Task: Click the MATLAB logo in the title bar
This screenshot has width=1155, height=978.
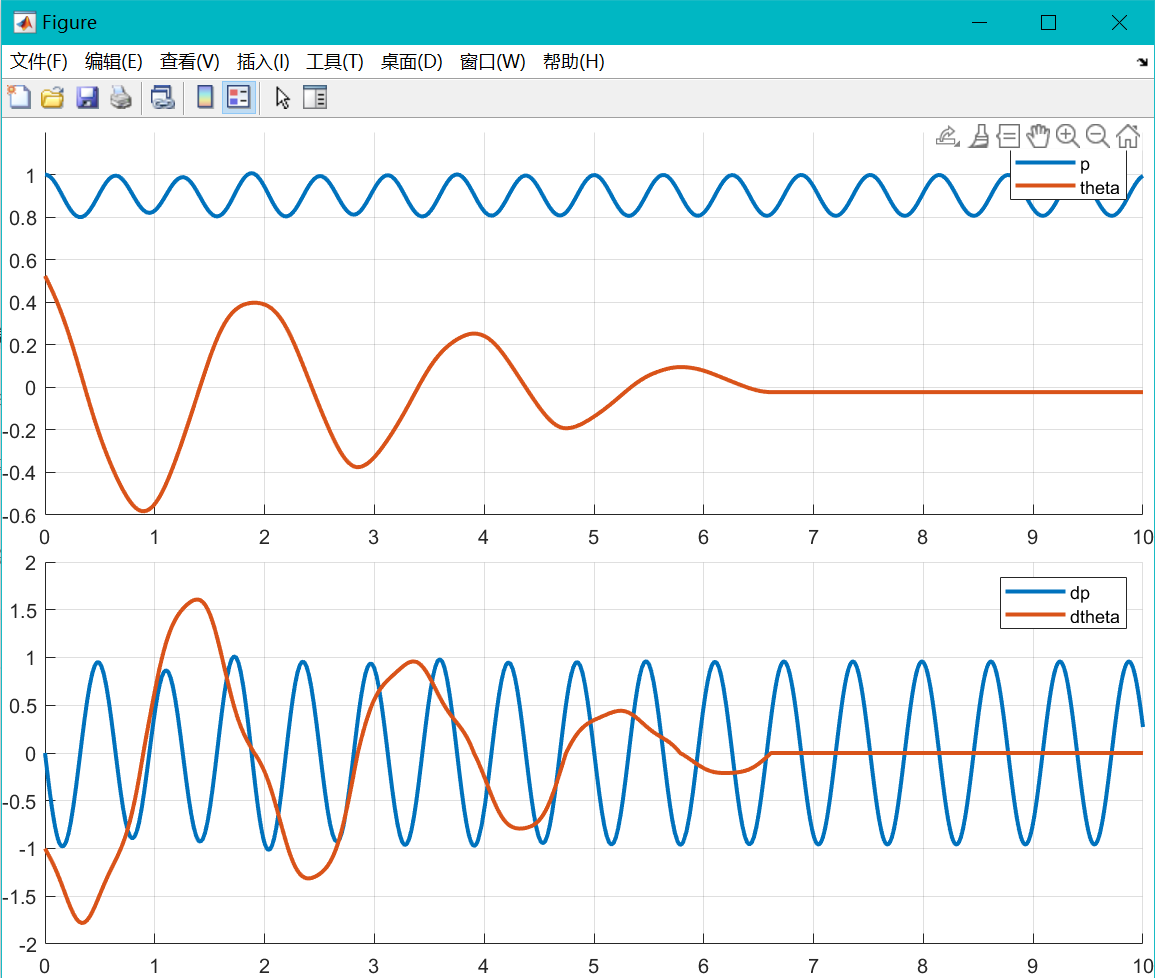Action: (24, 22)
